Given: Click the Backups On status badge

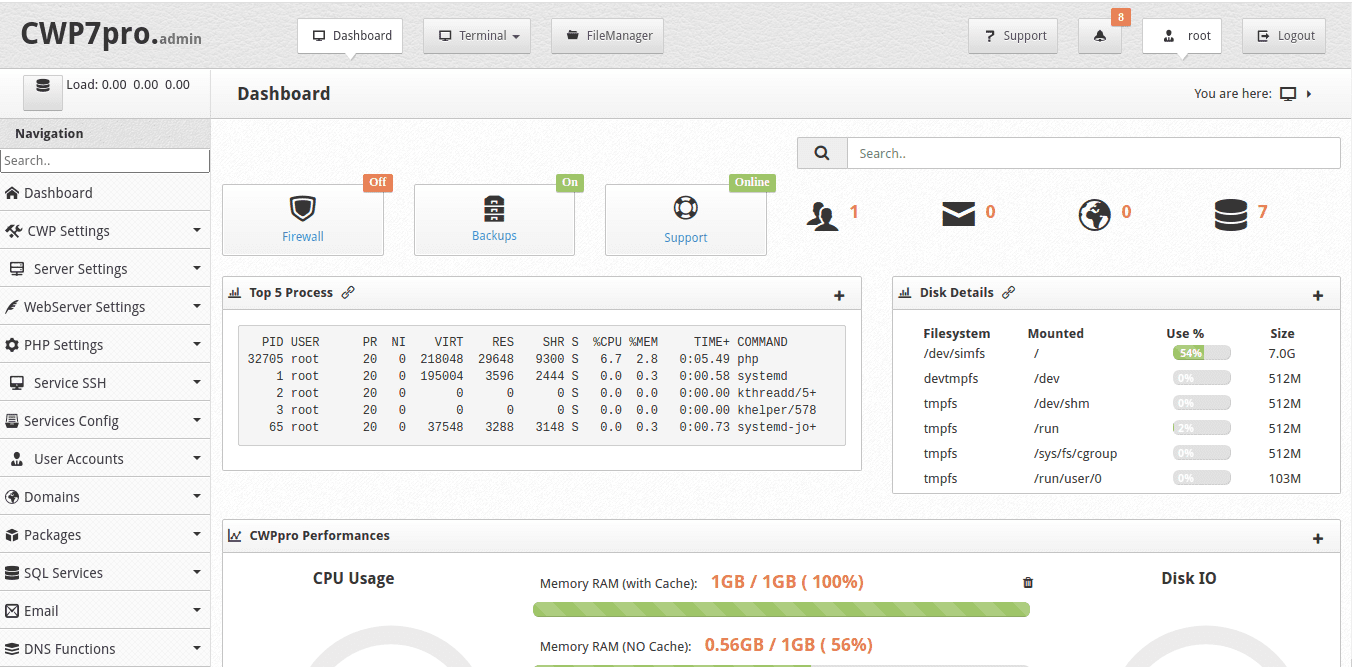Looking at the screenshot, I should [x=570, y=182].
